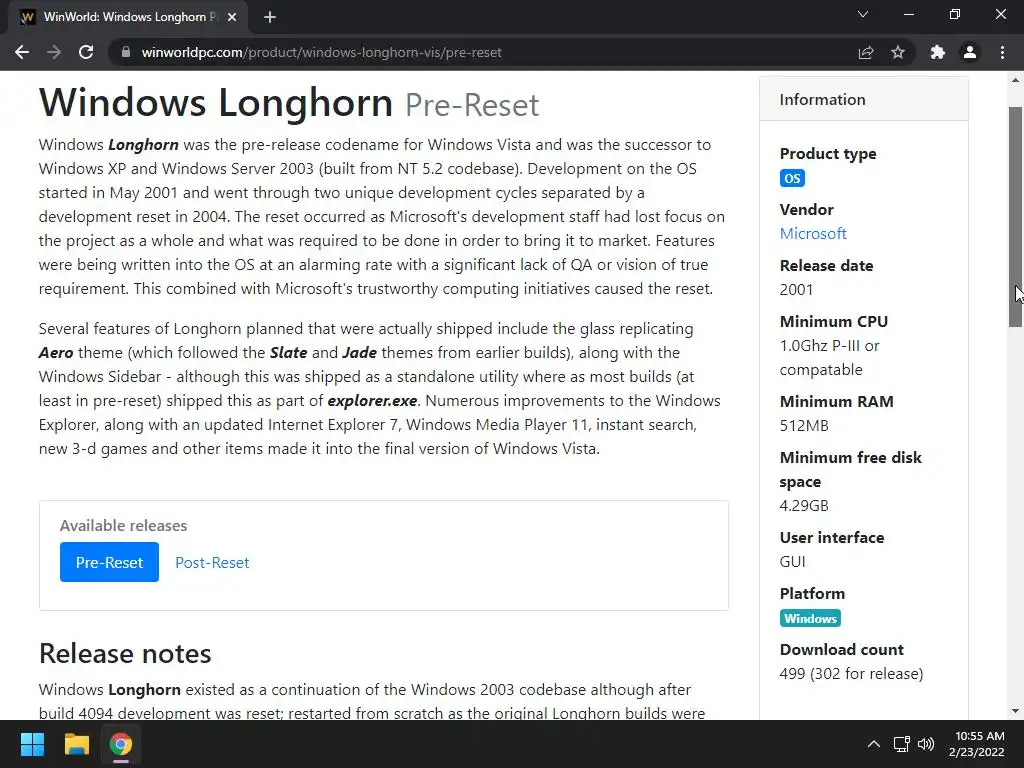The width and height of the screenshot is (1024, 768).
Task: Open Chrome's three-dot menu
Action: (1002, 52)
